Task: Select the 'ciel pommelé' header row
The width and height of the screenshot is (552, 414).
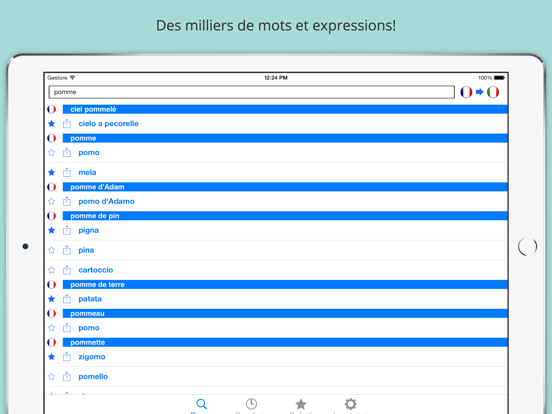Action: point(285,109)
